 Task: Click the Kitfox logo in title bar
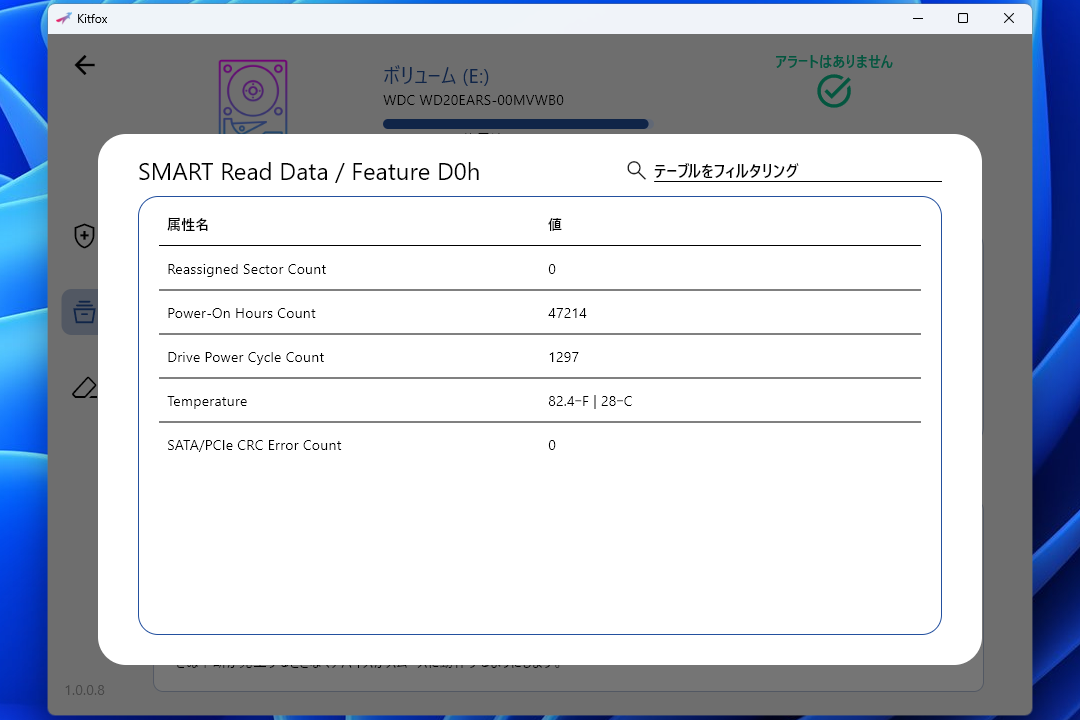click(x=63, y=18)
